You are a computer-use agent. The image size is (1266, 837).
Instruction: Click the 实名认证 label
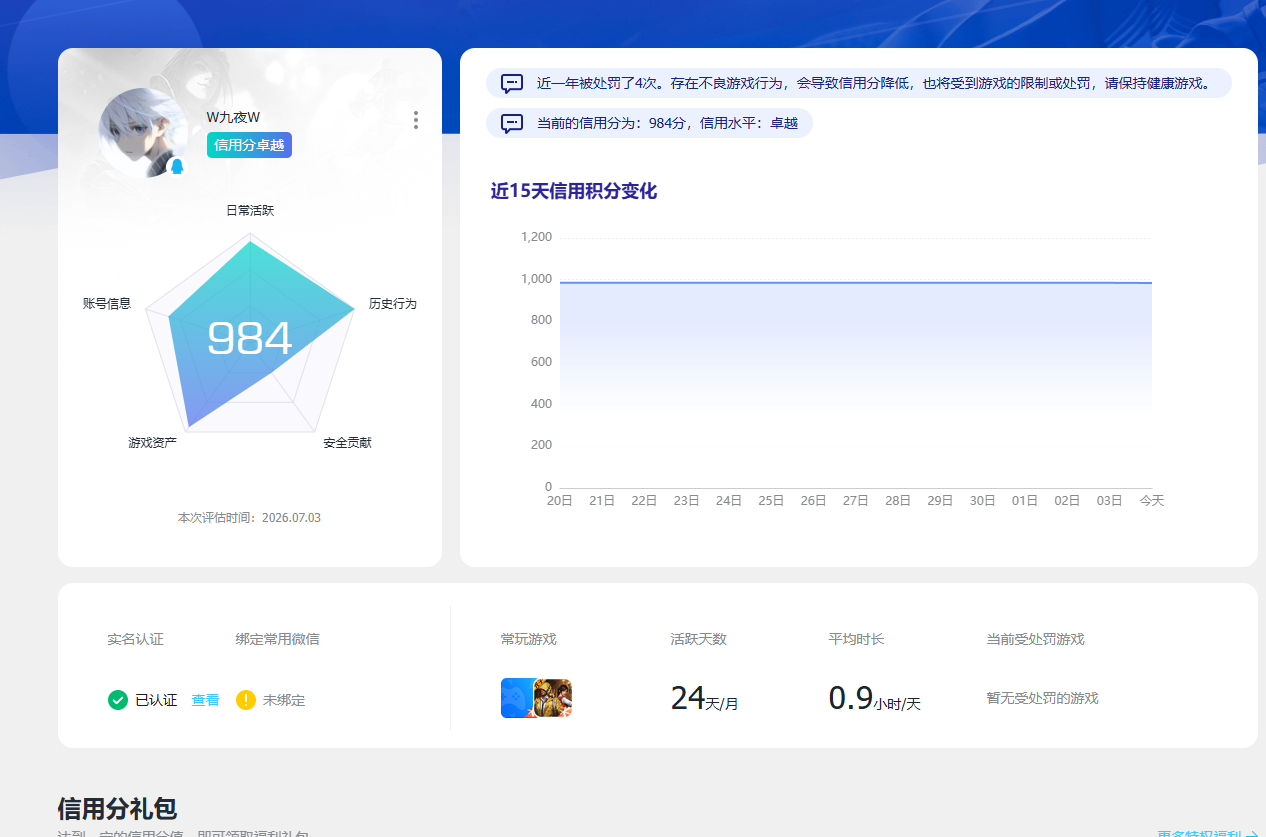tap(135, 639)
